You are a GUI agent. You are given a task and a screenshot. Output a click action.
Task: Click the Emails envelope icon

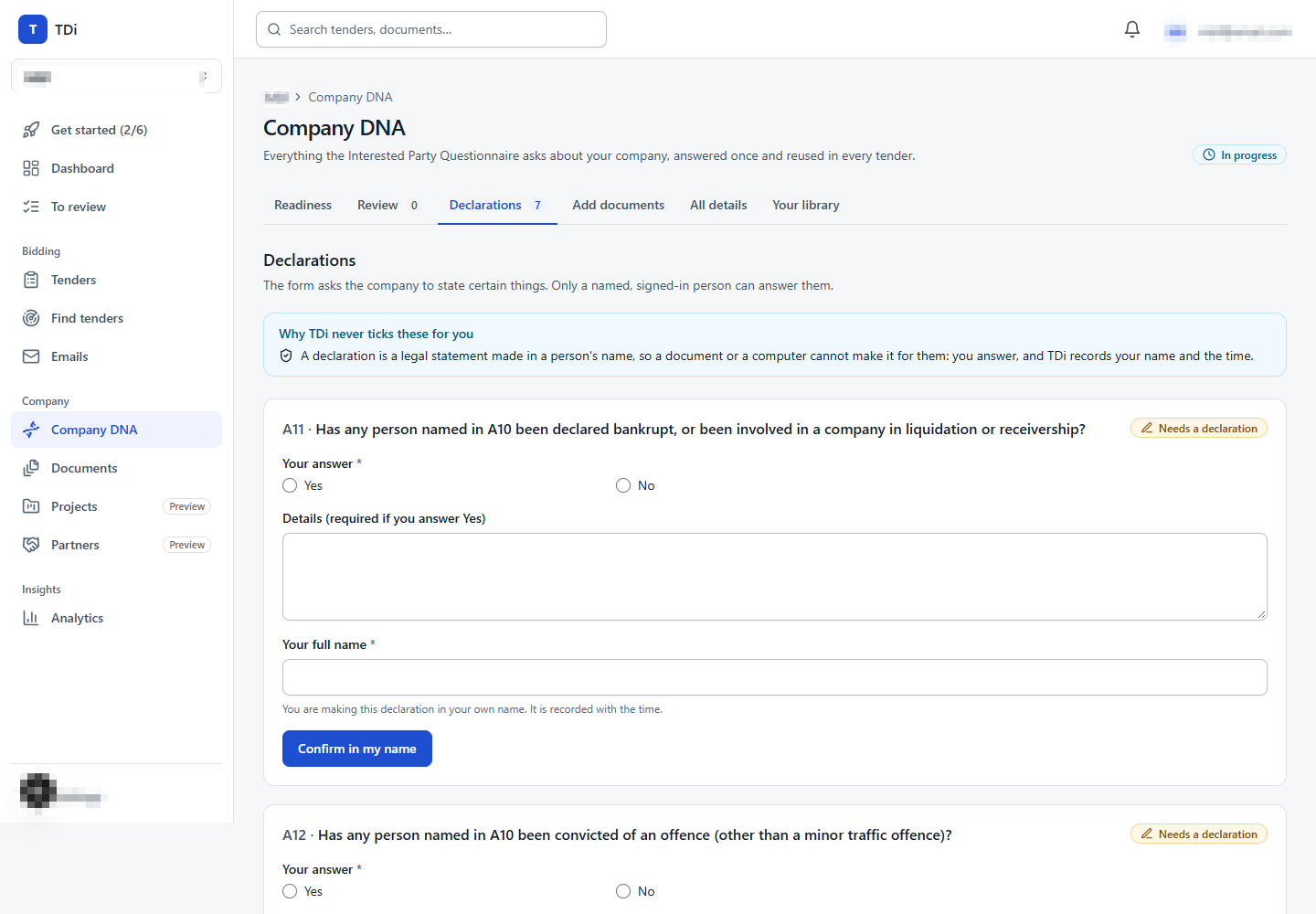click(31, 356)
